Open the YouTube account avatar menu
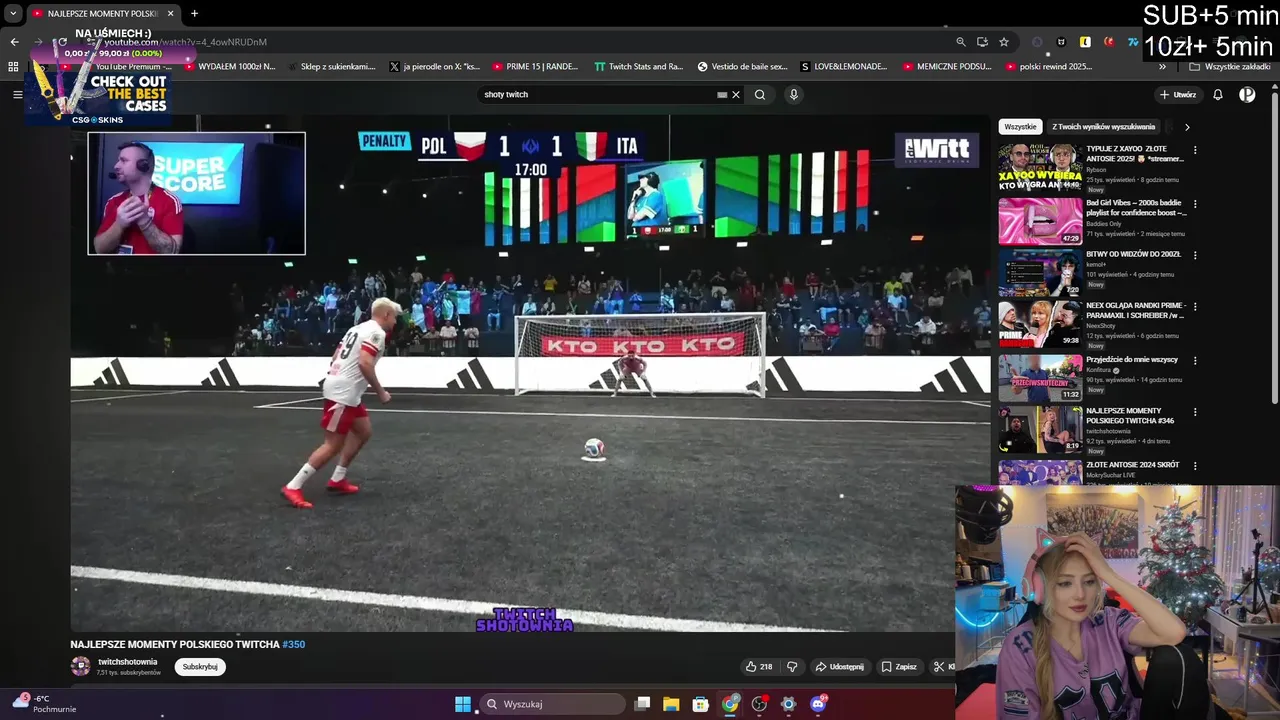This screenshot has height=720, width=1280. [x=1247, y=95]
